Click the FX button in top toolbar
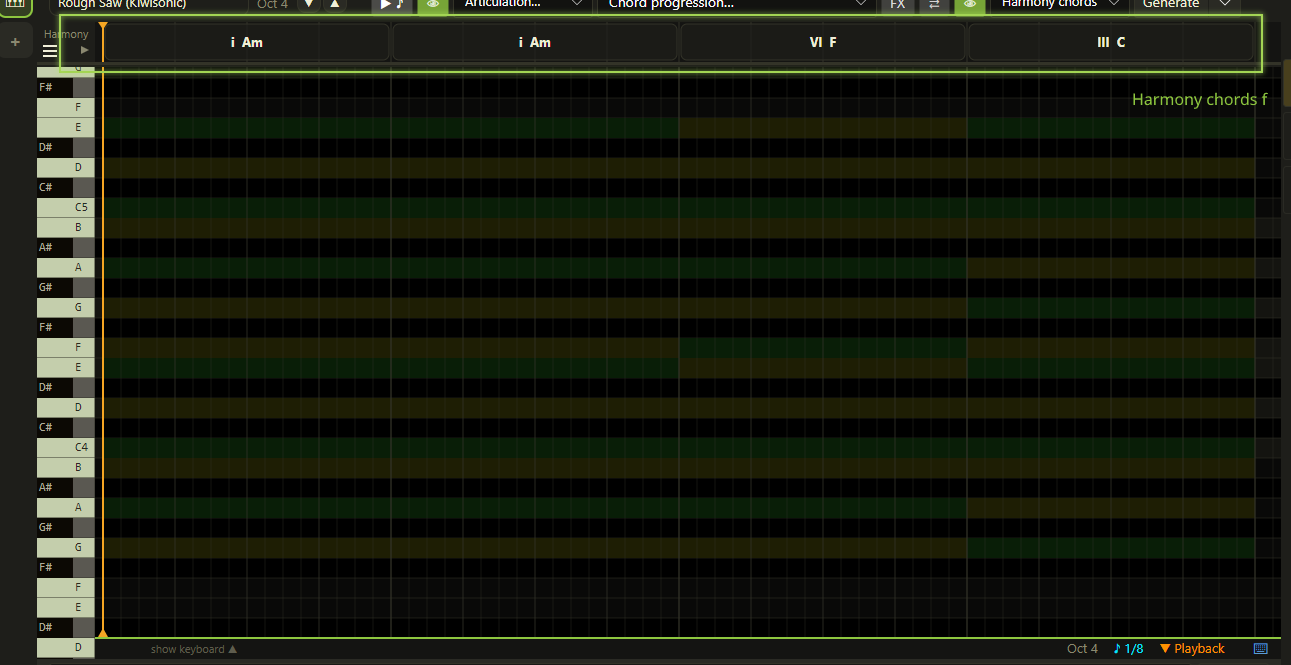 pos(897,5)
